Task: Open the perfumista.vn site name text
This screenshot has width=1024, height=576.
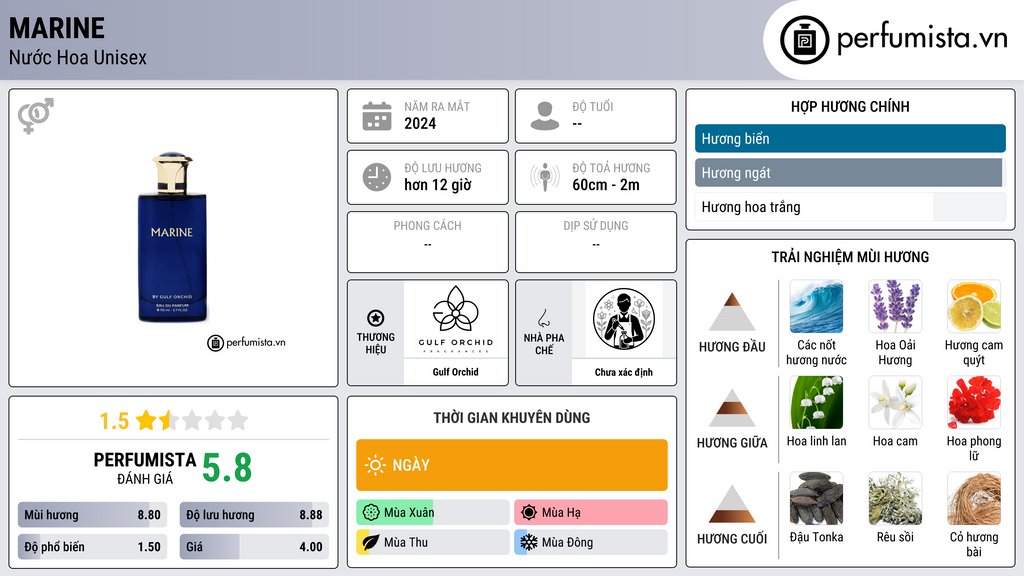Action: [922, 39]
